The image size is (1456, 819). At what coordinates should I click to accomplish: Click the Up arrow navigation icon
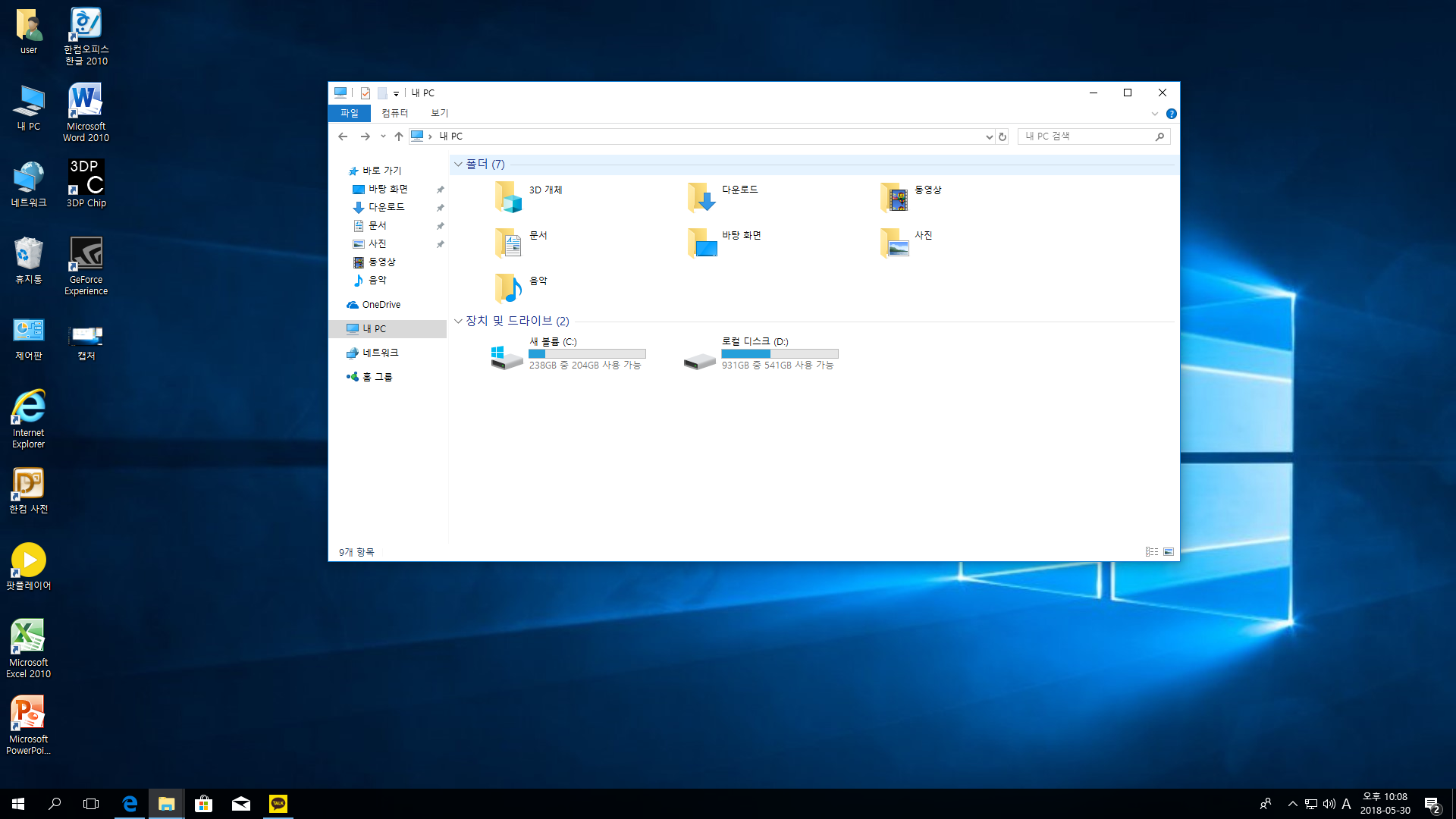pyautogui.click(x=399, y=136)
